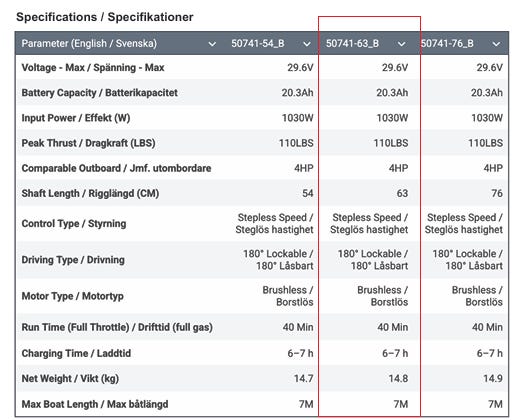Select the Charging Time / Laddtid label

(76, 353)
